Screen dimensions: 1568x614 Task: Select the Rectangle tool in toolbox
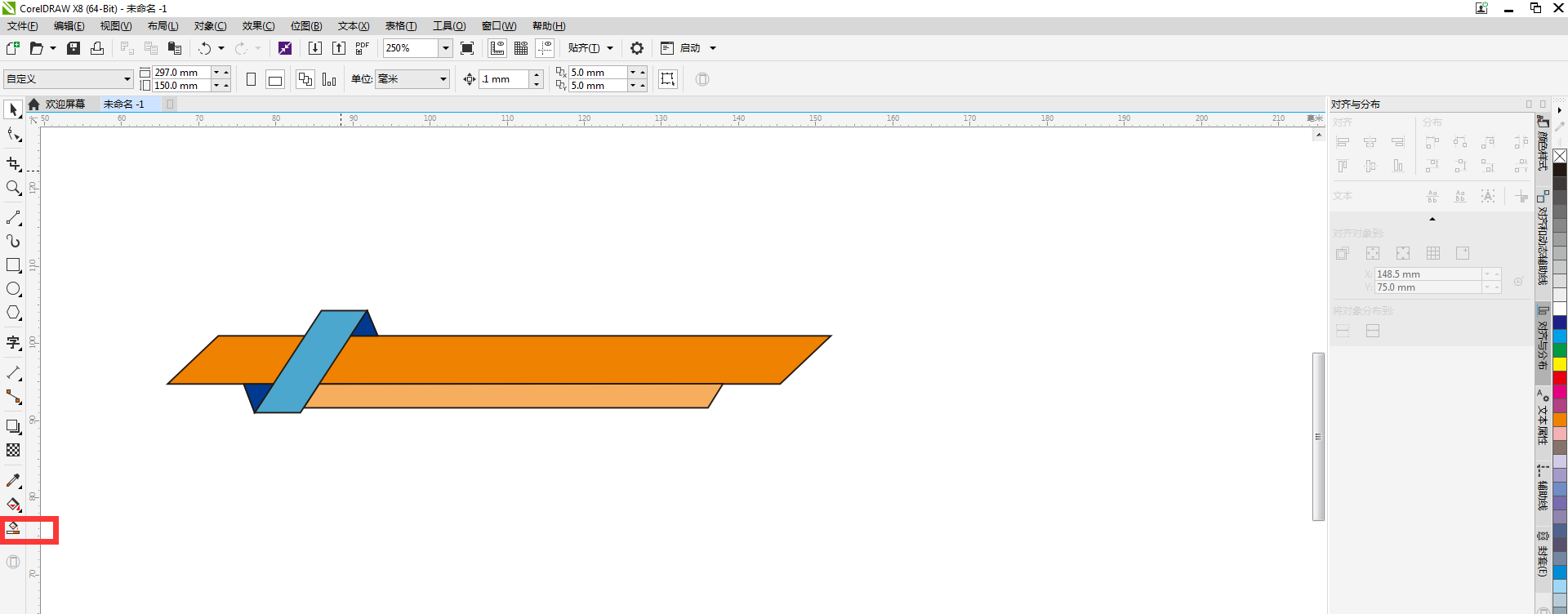coord(13,265)
